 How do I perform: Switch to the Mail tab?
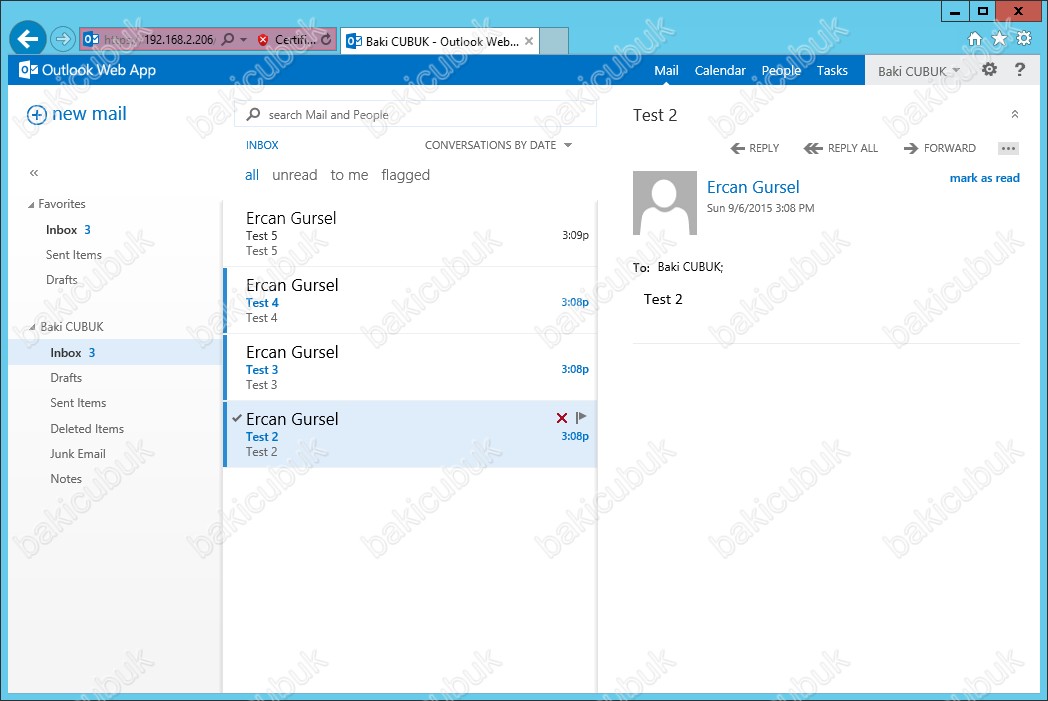point(666,70)
